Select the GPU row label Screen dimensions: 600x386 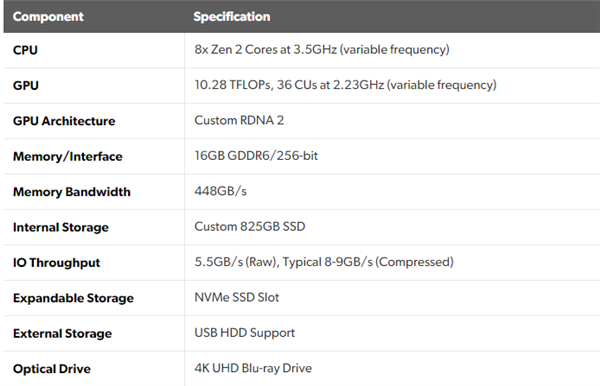click(x=26, y=85)
